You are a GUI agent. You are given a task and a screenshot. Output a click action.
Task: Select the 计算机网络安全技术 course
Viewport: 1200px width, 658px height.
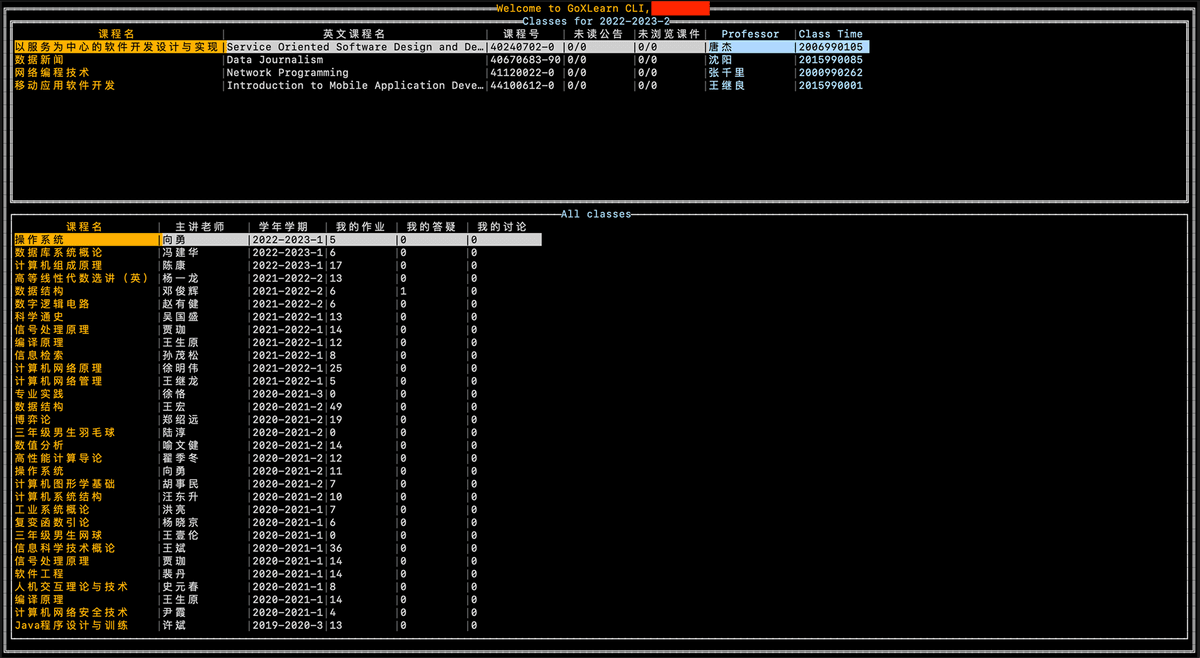(x=71, y=612)
